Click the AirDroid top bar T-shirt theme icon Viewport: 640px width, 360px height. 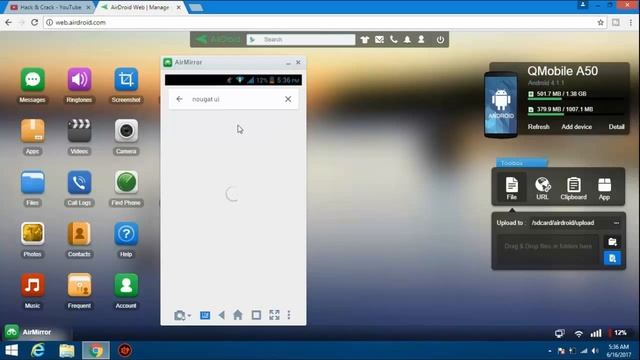coord(364,40)
